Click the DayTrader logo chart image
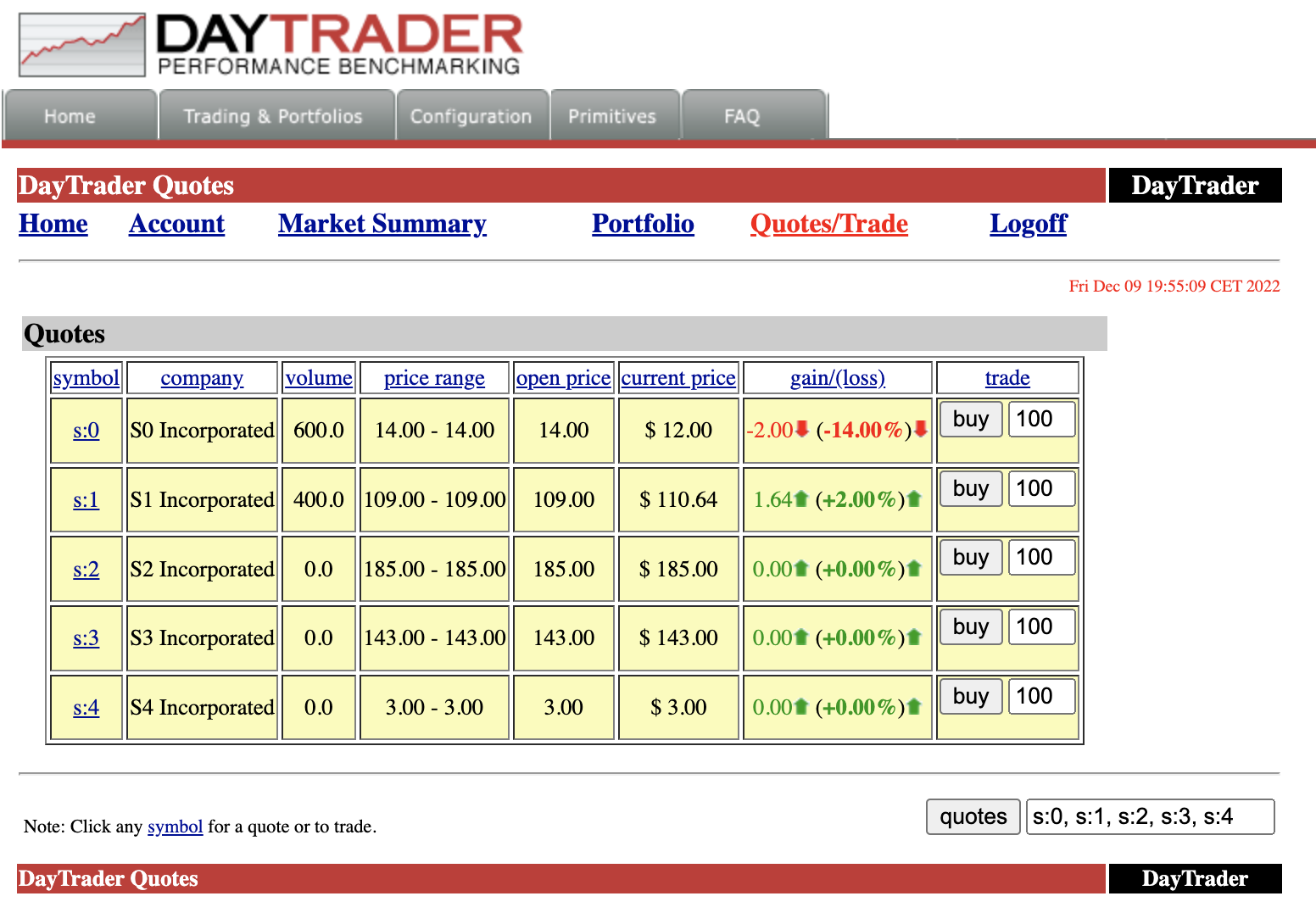The width and height of the screenshot is (1316, 924). 82,45
